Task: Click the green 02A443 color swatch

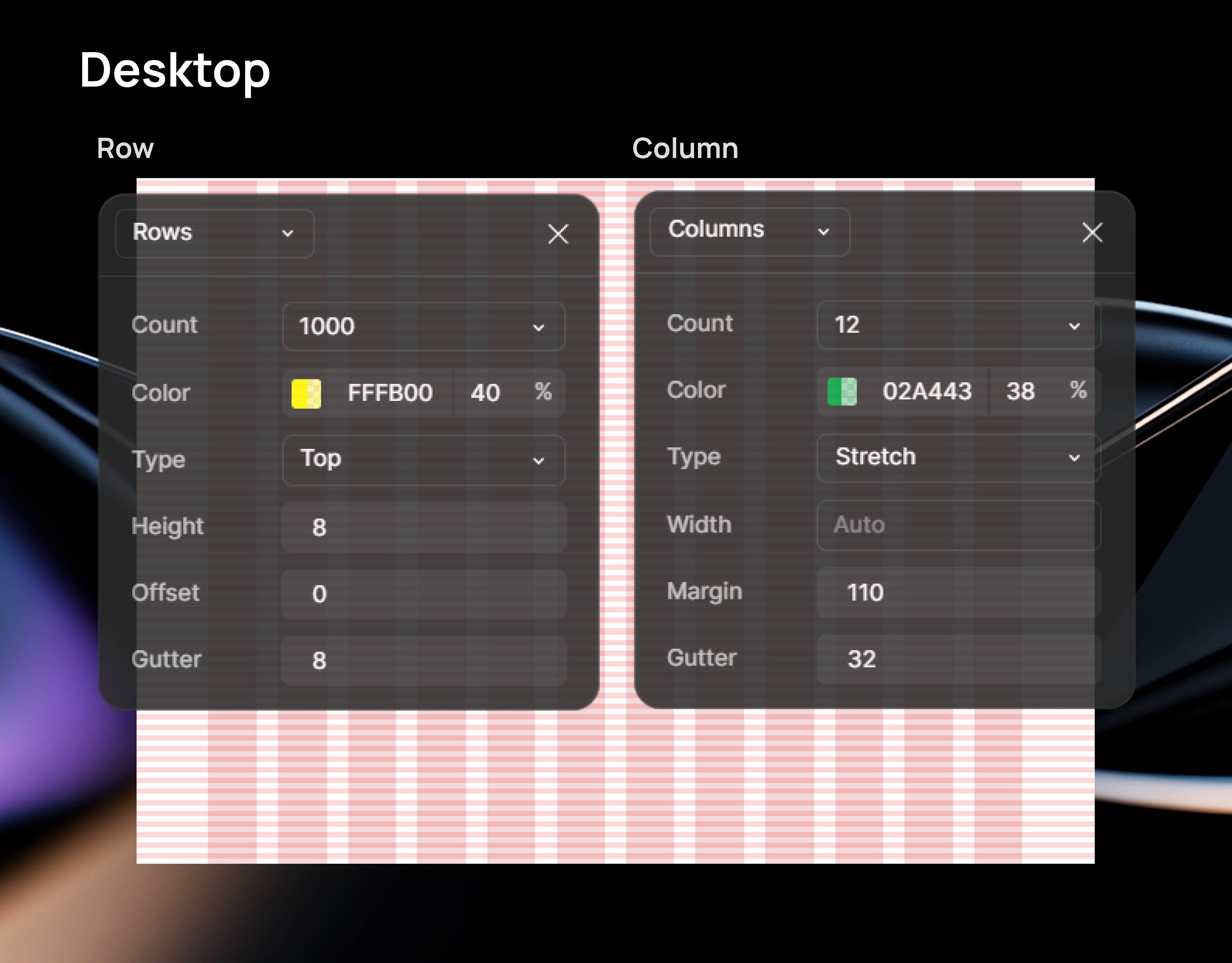Action: pos(842,391)
